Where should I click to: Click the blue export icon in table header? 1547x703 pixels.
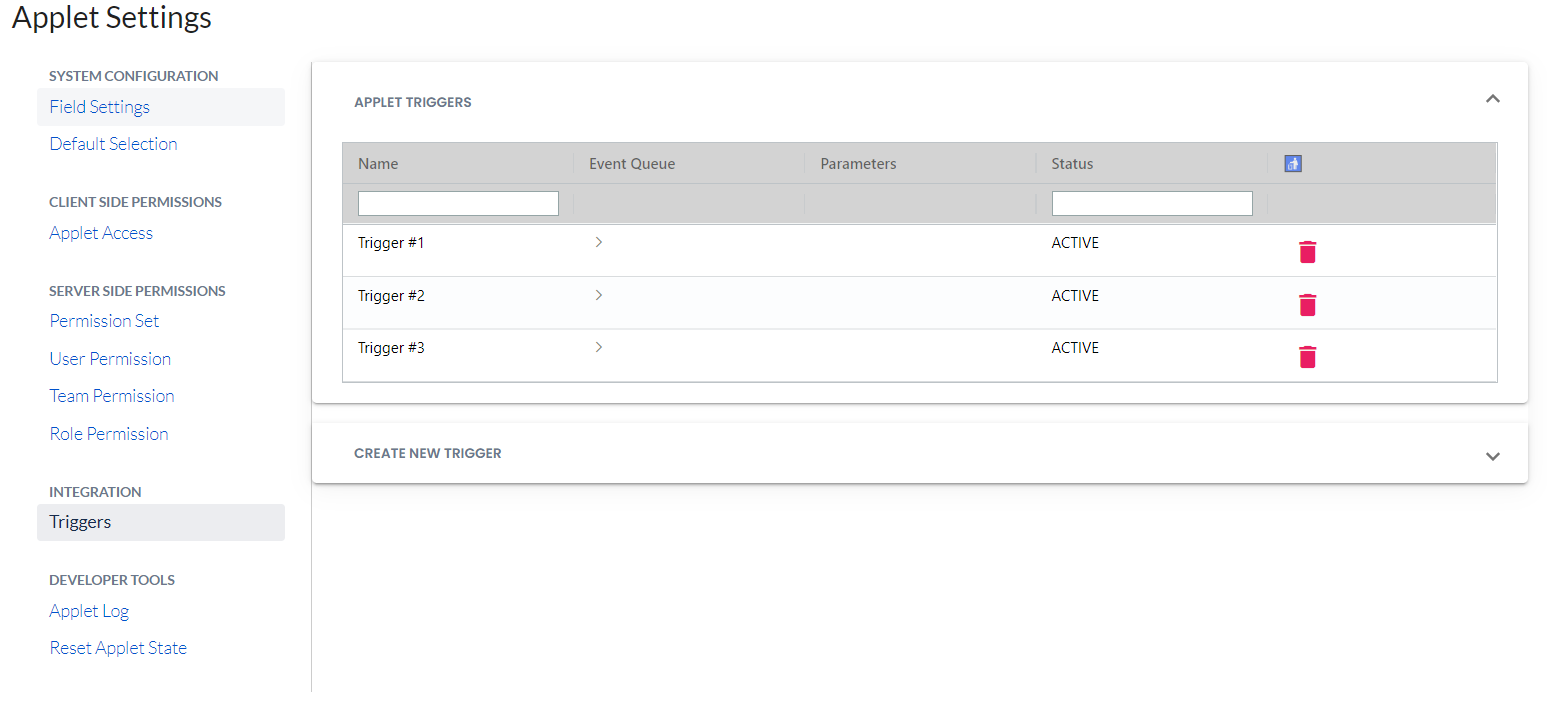click(x=1292, y=164)
